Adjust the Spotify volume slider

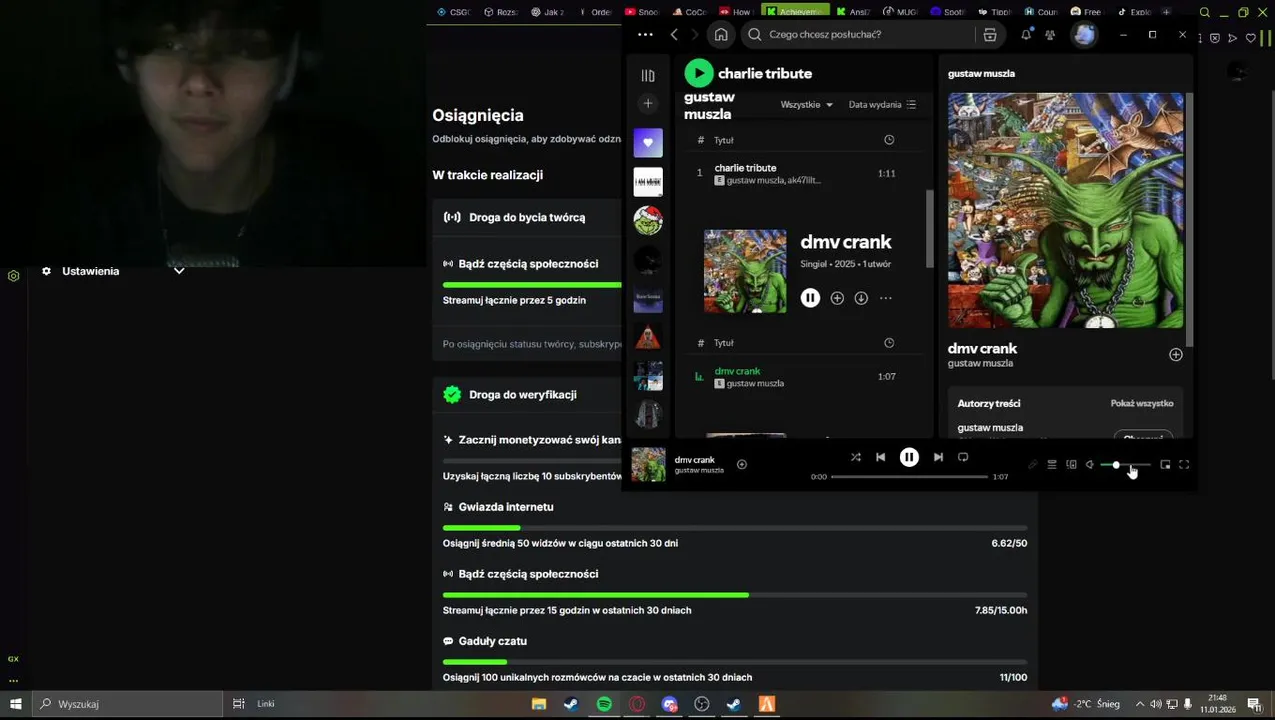tap(1126, 465)
